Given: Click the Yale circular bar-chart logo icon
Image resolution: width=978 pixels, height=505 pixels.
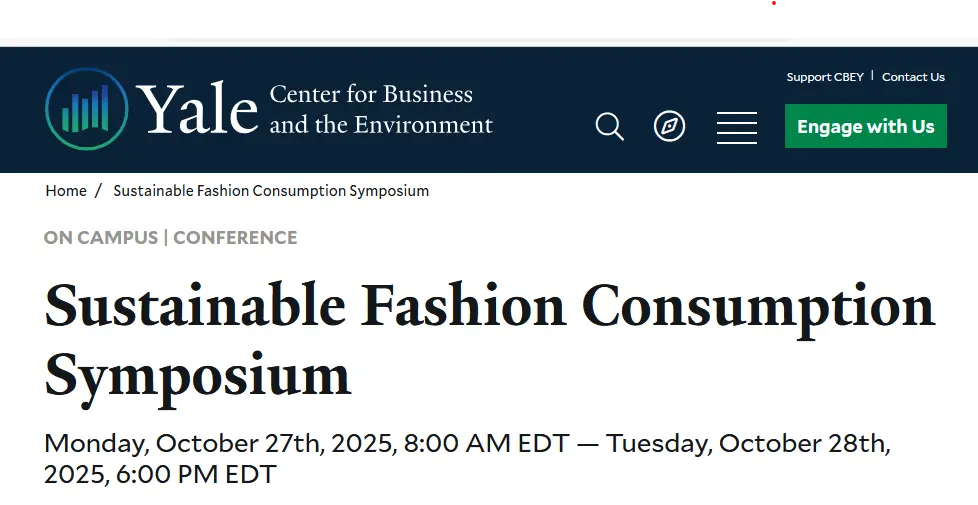Looking at the screenshot, I should pos(86,109).
